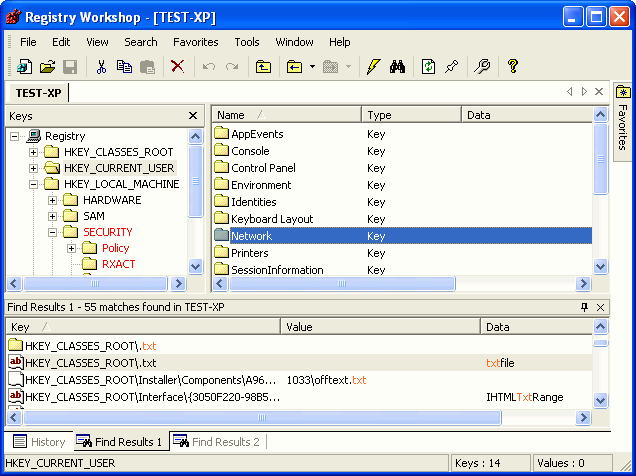Sort key list by Type column
The height and width of the screenshot is (476, 636).
tap(411, 115)
